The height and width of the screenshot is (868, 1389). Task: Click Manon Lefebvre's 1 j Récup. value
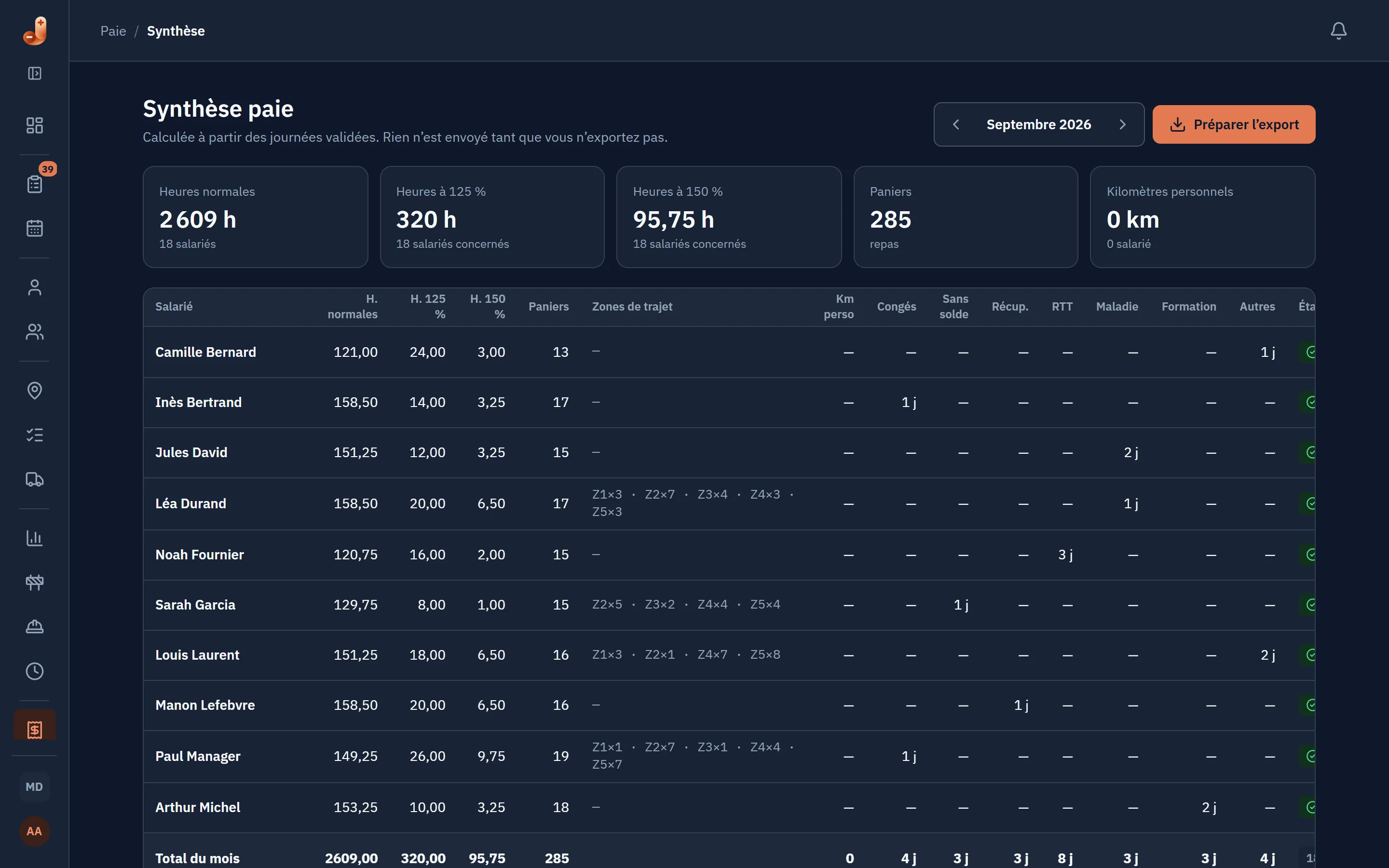tap(1021, 705)
